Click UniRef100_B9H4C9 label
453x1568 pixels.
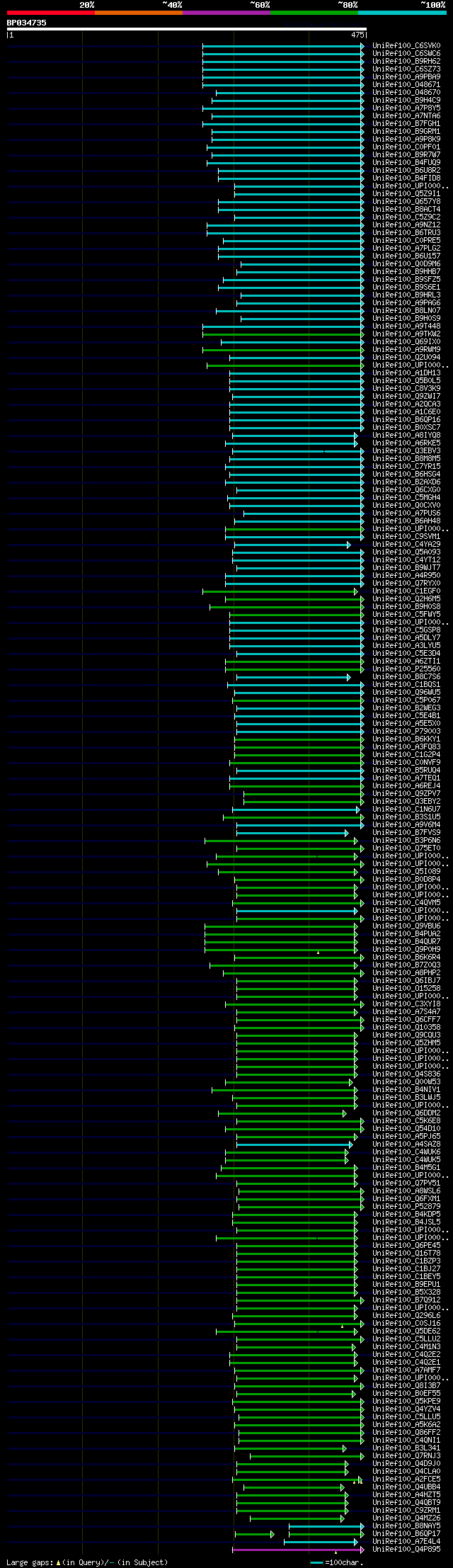[x=406, y=101]
